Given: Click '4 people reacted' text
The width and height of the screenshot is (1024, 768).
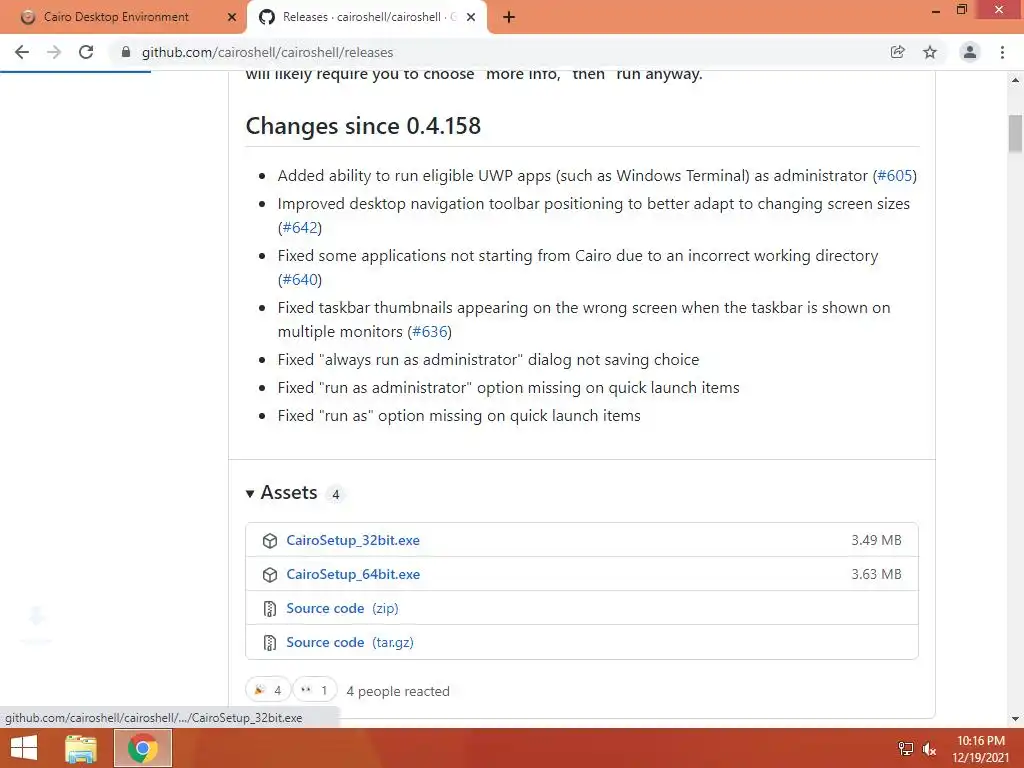Looking at the screenshot, I should (x=398, y=691).
